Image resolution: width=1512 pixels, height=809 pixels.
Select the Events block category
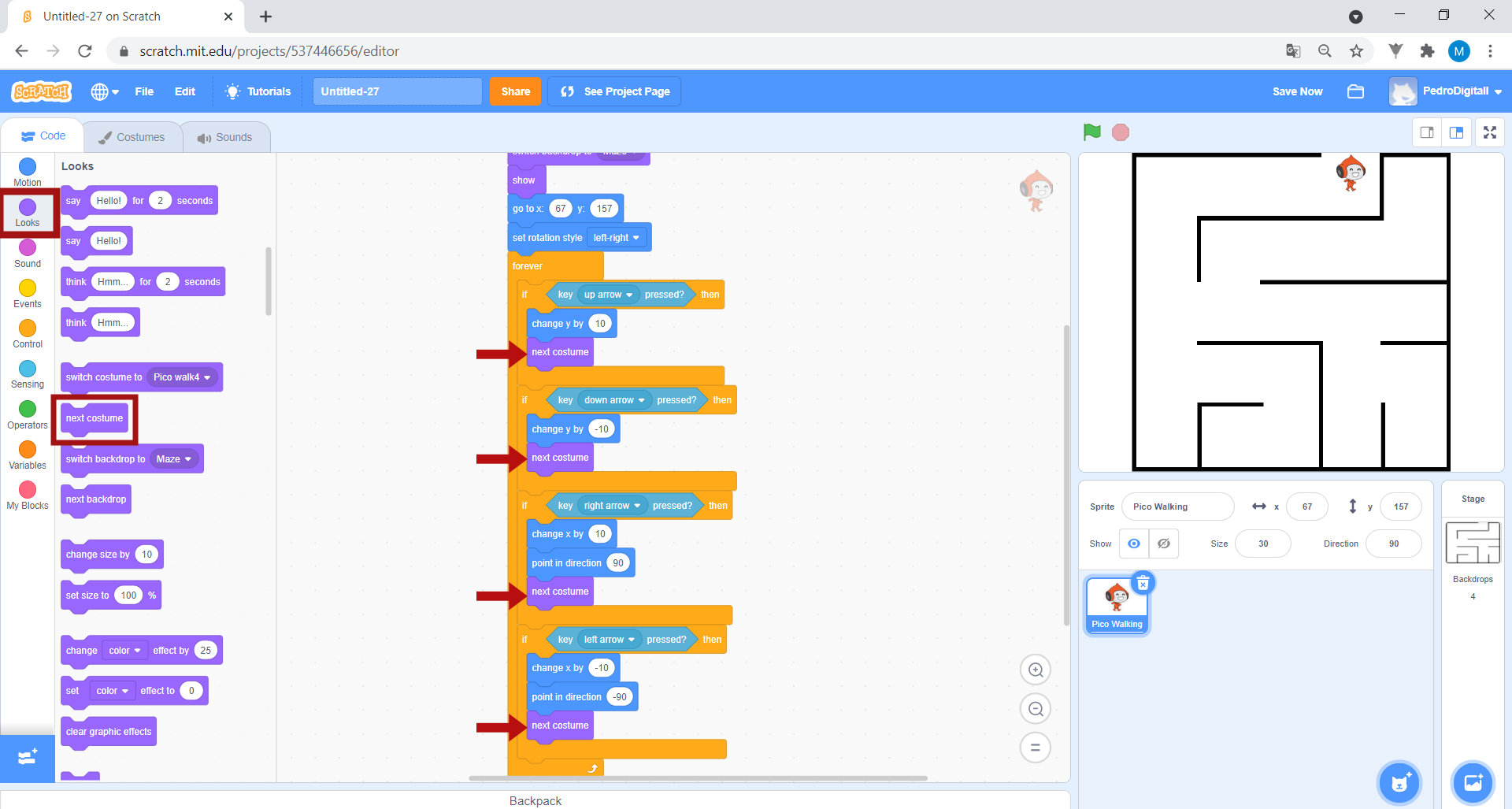pyautogui.click(x=28, y=293)
